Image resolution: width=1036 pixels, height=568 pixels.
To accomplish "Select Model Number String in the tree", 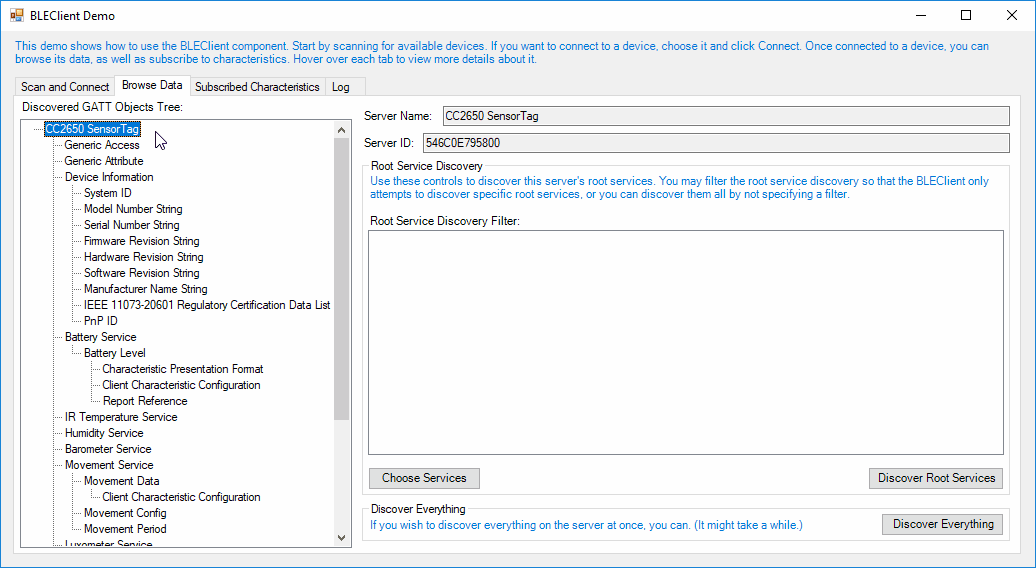I will click(133, 209).
